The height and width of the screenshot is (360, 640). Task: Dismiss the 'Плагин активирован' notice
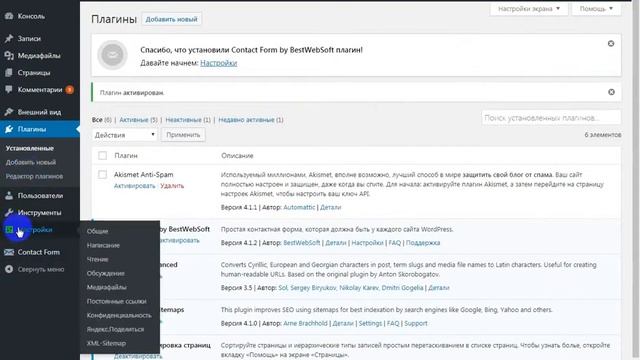(x=611, y=92)
